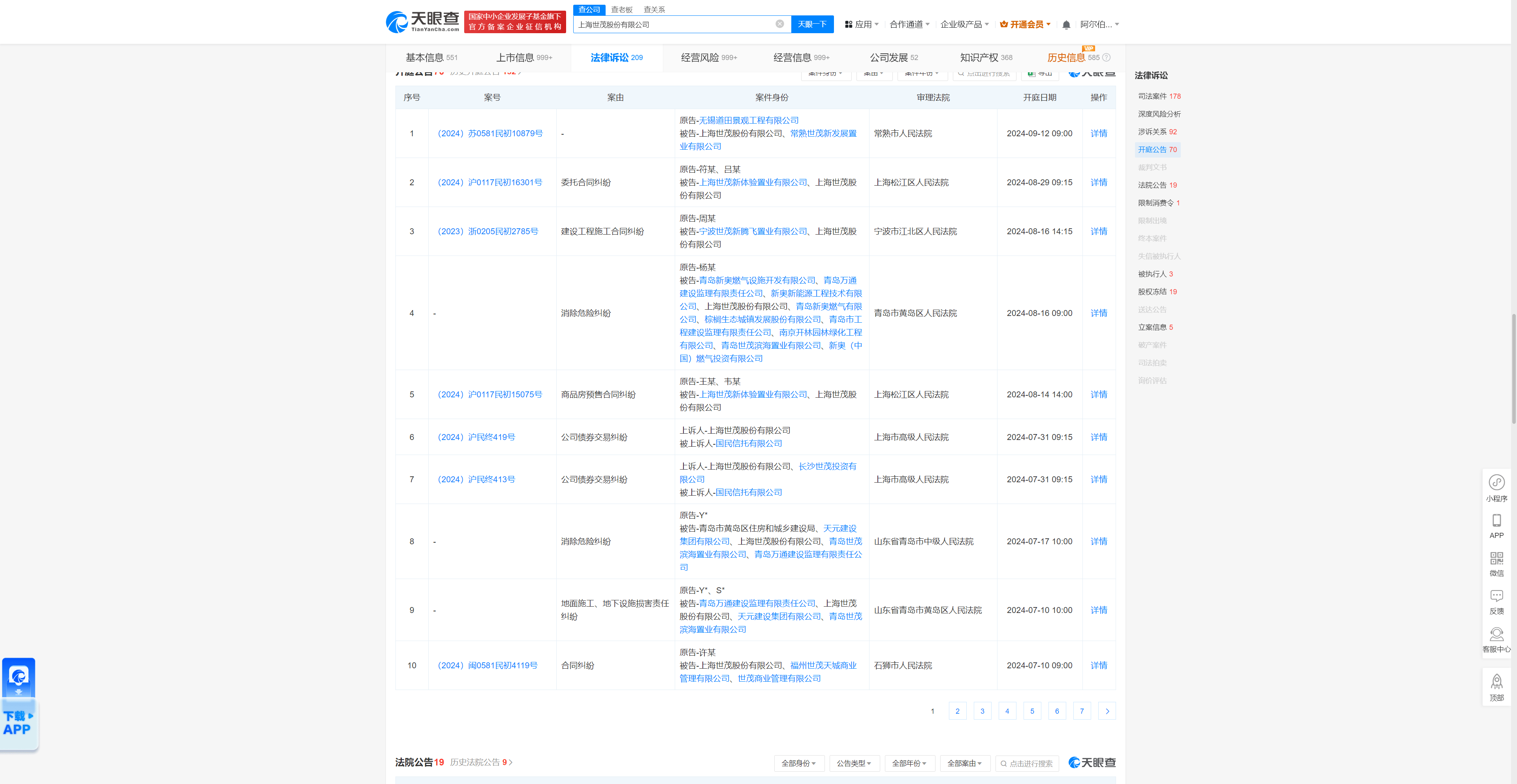Jump to top with the 顶部 rocket

click(x=1496, y=688)
